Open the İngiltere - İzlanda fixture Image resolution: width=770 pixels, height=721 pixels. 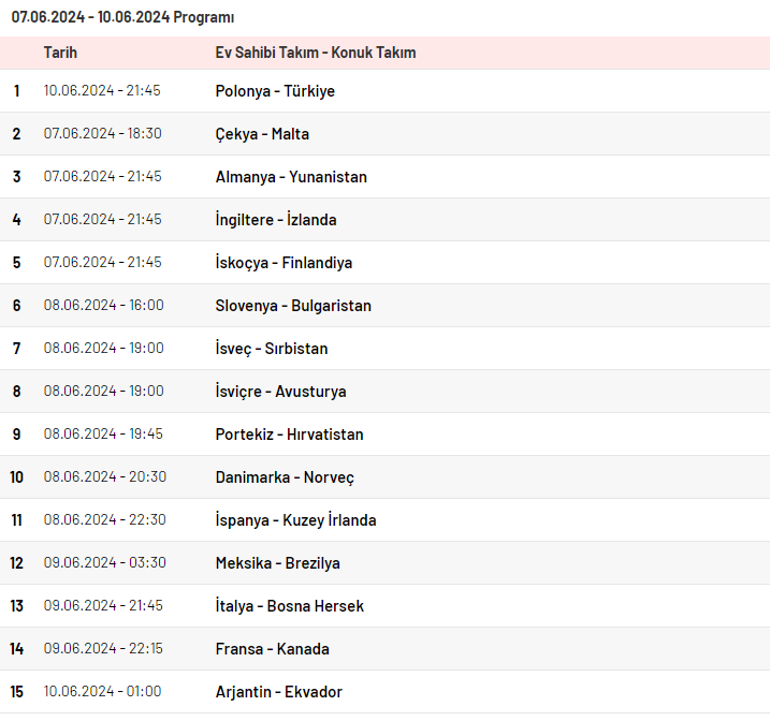click(385, 220)
